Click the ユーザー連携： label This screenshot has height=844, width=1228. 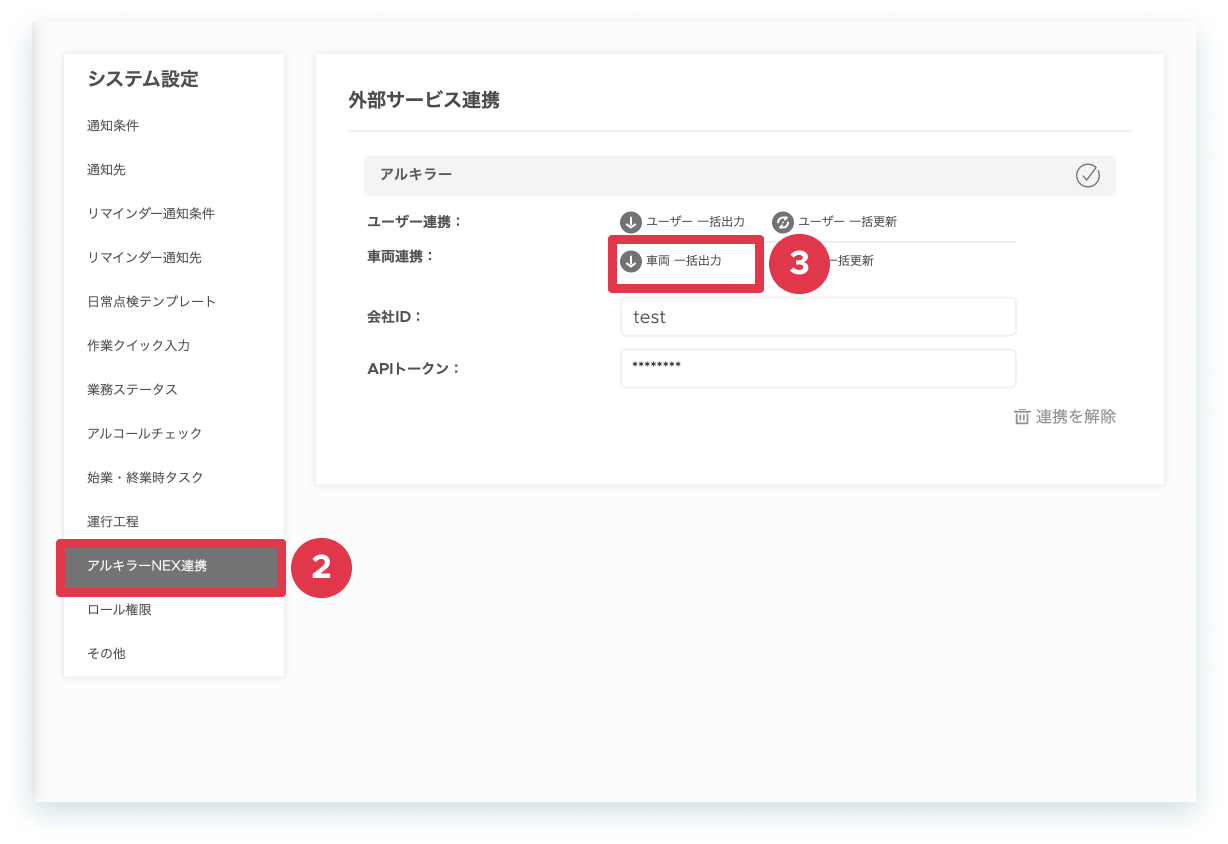415,221
